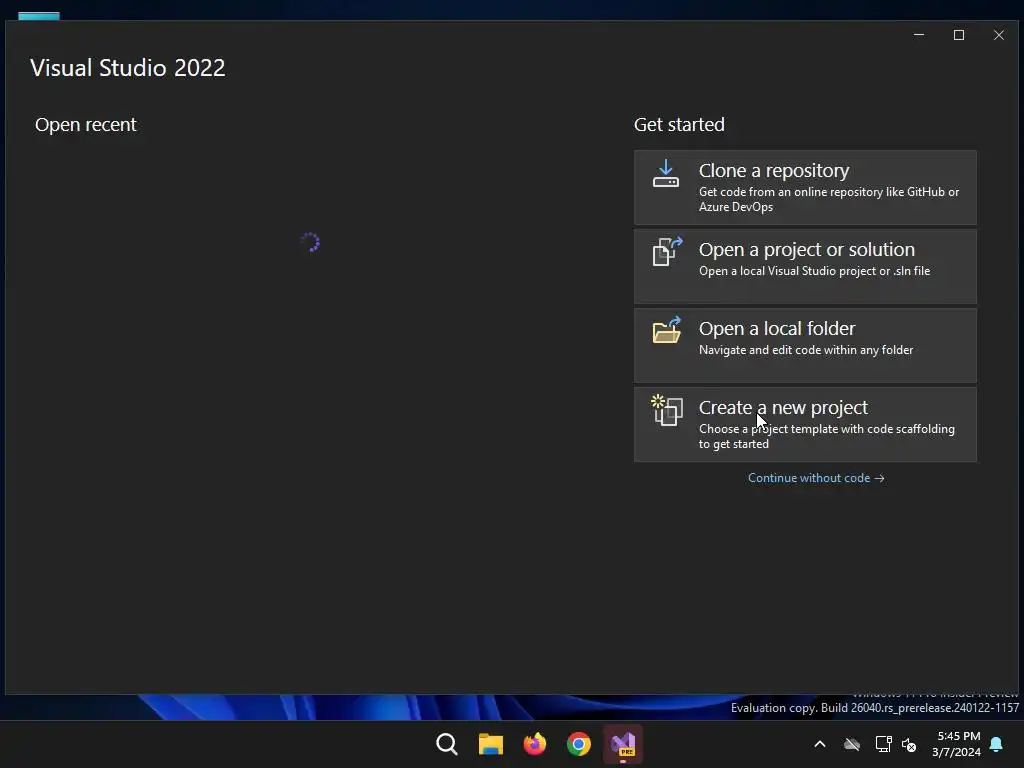Close the Visual Studio 2022 window

point(999,35)
